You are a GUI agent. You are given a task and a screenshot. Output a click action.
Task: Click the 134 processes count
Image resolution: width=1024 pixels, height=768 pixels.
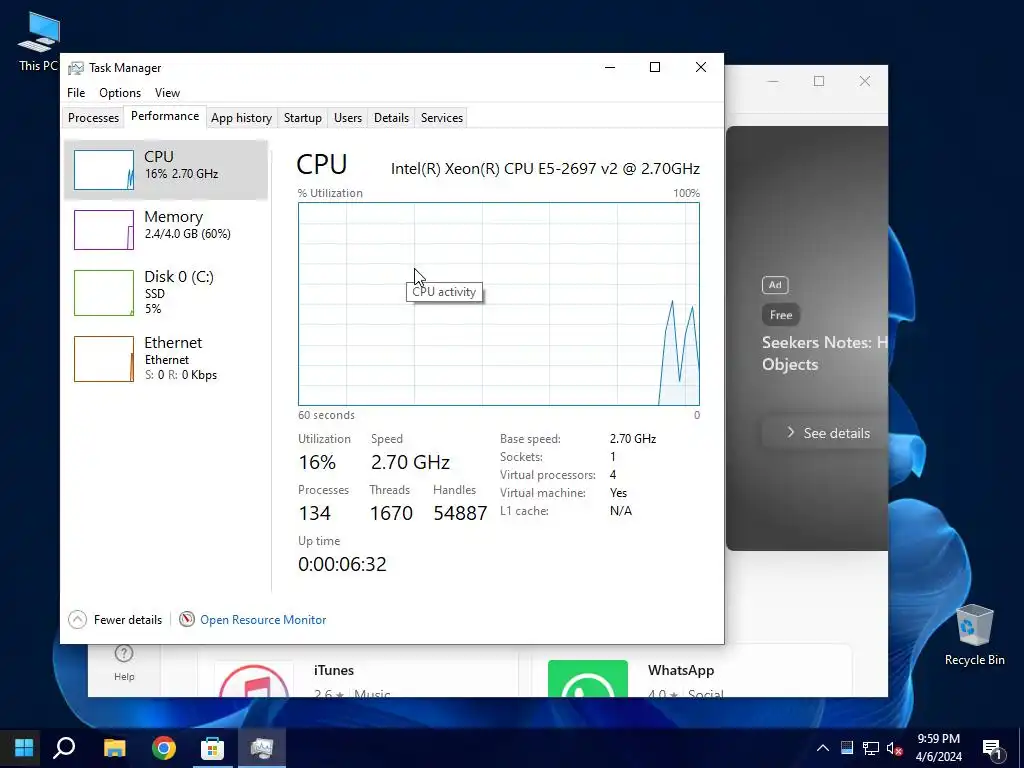314,513
